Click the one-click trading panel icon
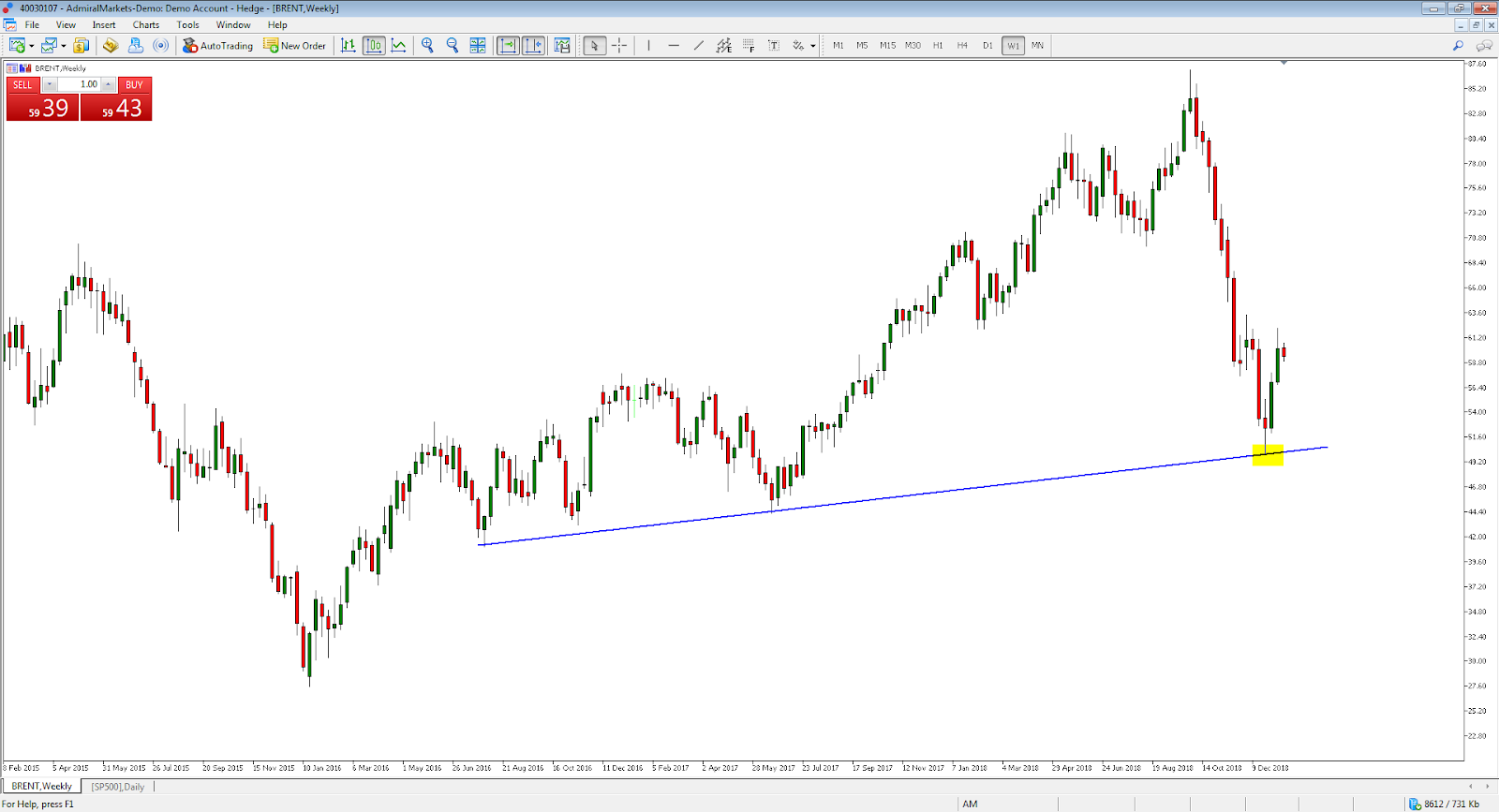This screenshot has height=812, width=1499. pyautogui.click(x=12, y=68)
